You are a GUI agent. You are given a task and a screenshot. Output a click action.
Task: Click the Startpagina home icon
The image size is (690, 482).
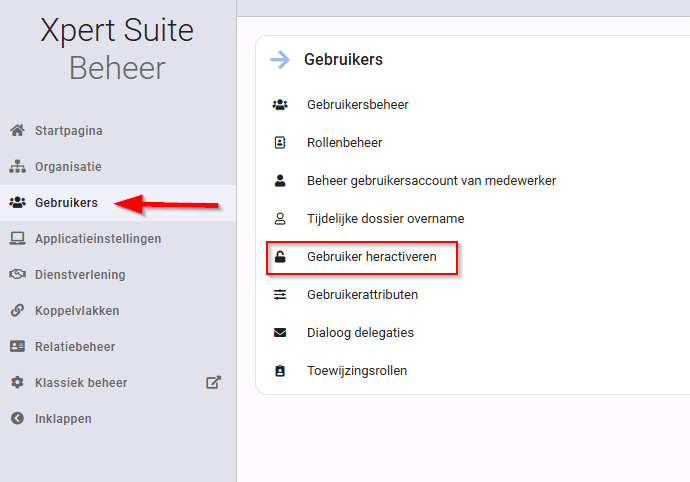coord(18,130)
